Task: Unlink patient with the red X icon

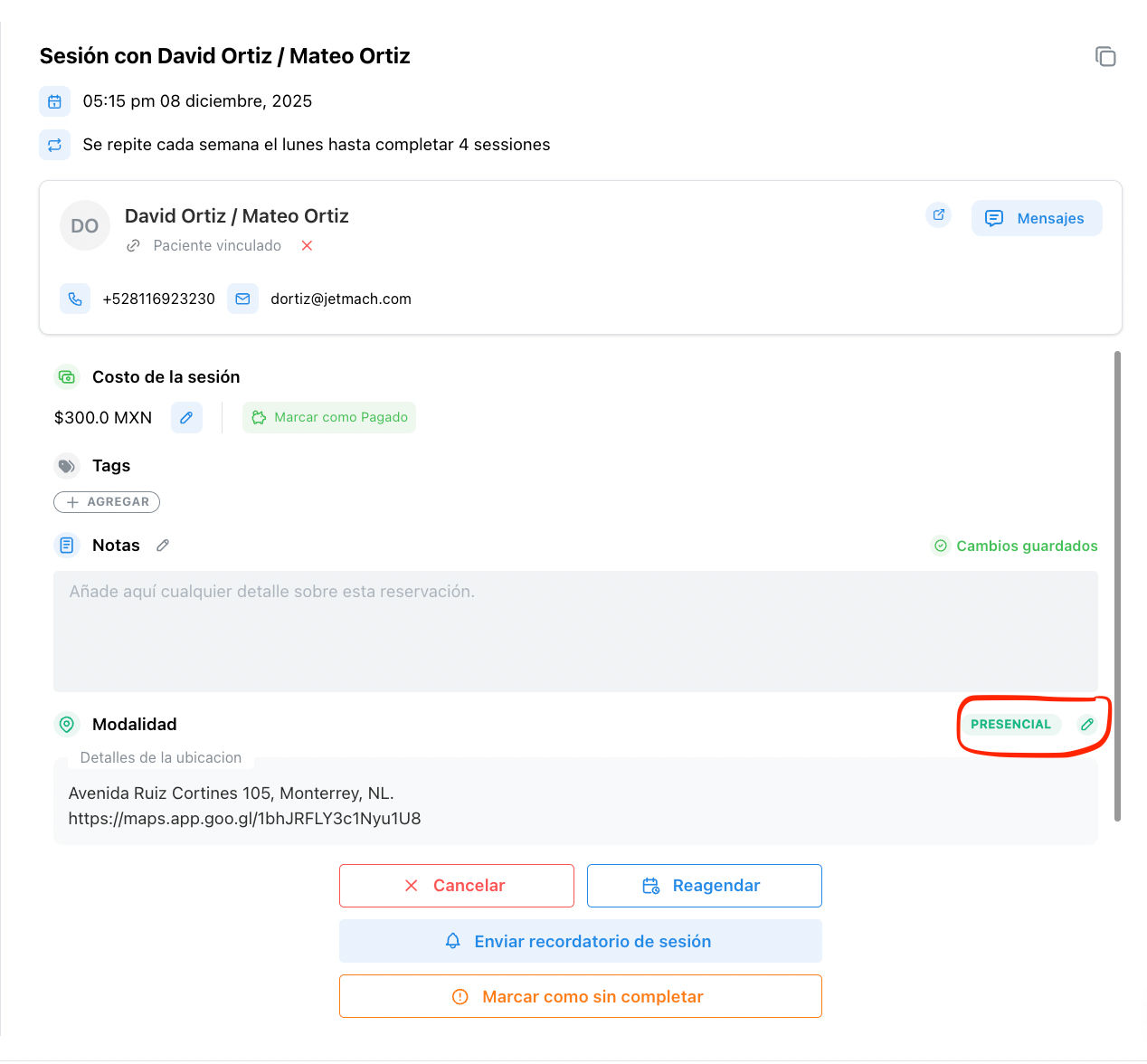Action: pos(307,246)
